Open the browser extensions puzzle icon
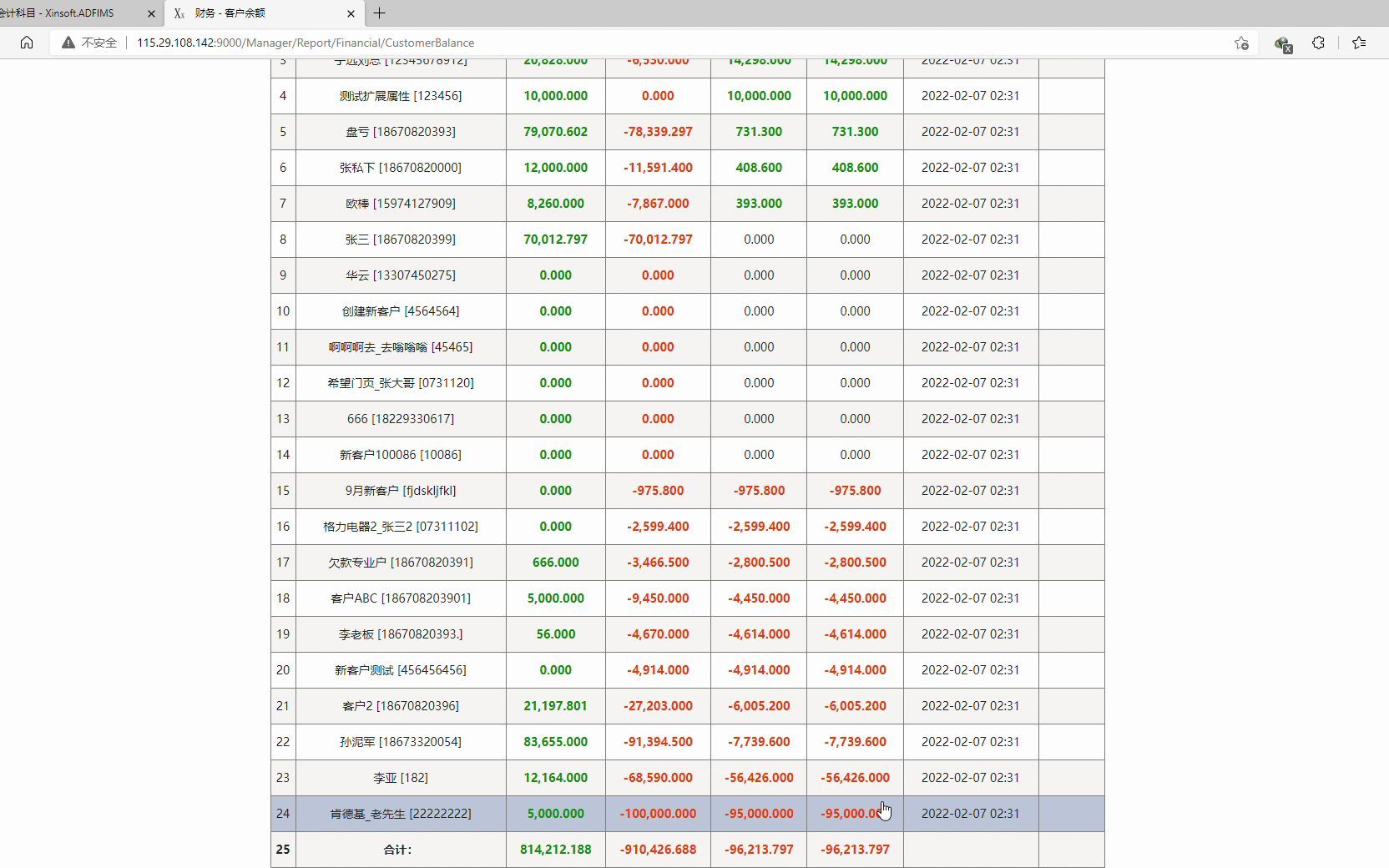 [x=1318, y=43]
